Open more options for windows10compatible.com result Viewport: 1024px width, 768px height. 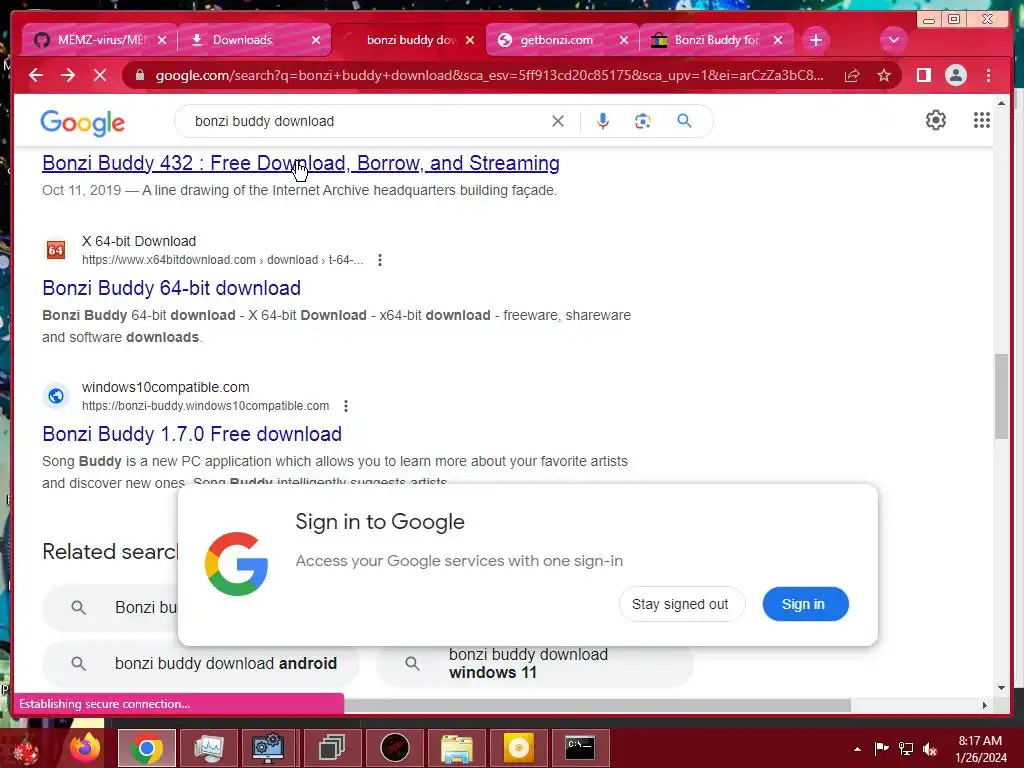(x=345, y=406)
